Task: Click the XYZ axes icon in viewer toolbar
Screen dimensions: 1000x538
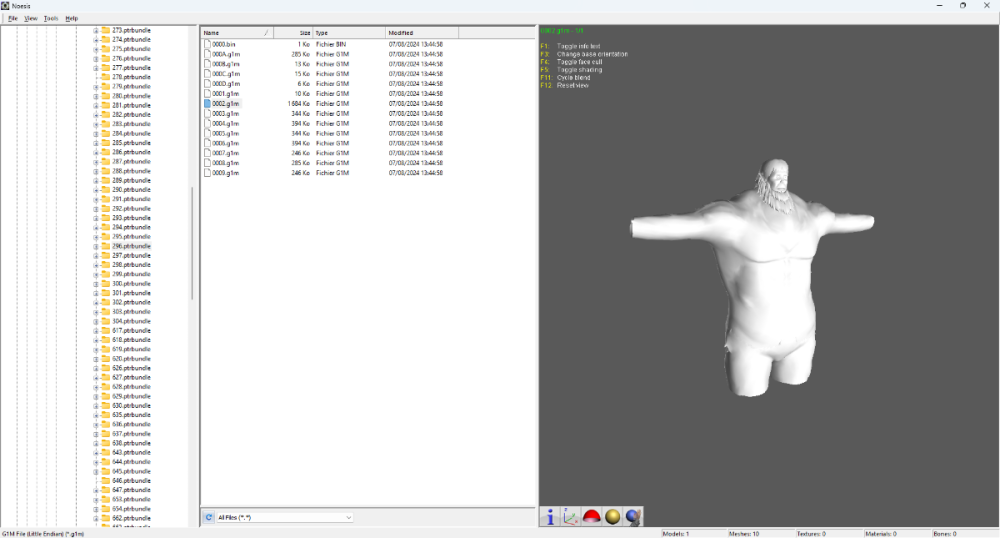Action: pyautogui.click(x=570, y=517)
